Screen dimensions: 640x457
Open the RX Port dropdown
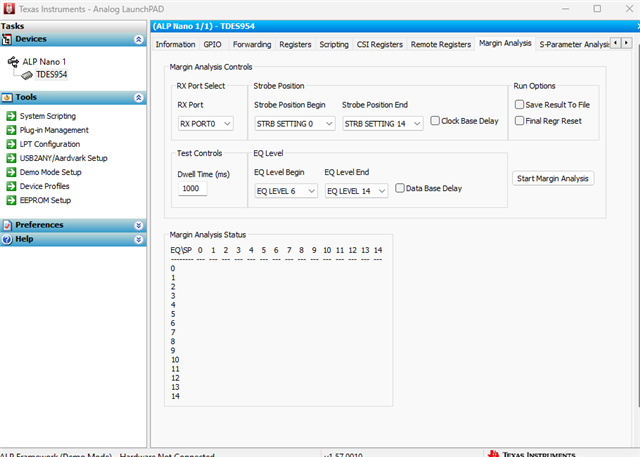click(x=205, y=124)
